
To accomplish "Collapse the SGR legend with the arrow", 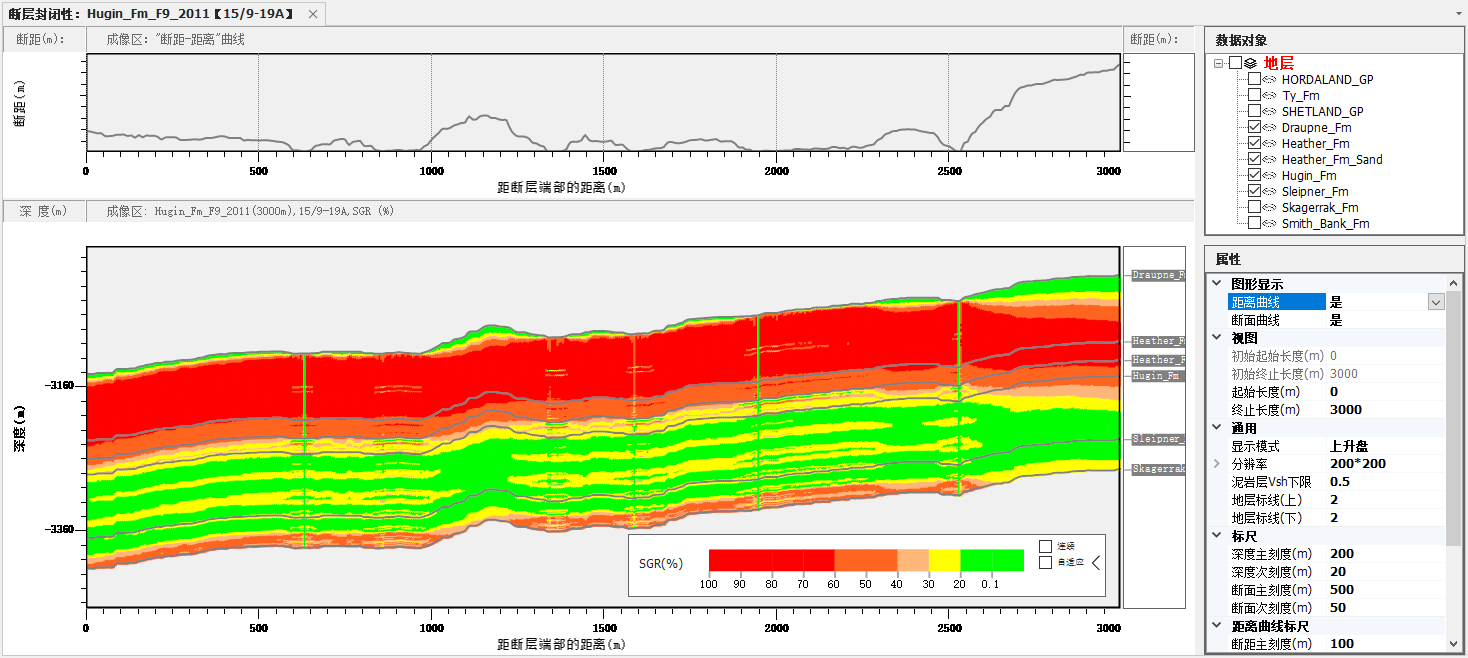I will 1096,562.
